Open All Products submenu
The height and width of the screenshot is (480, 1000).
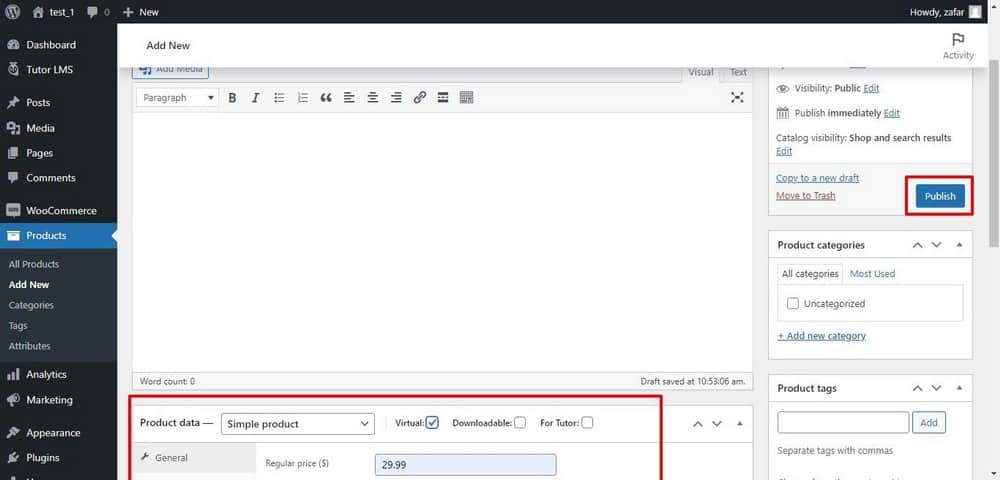pyautogui.click(x=34, y=264)
